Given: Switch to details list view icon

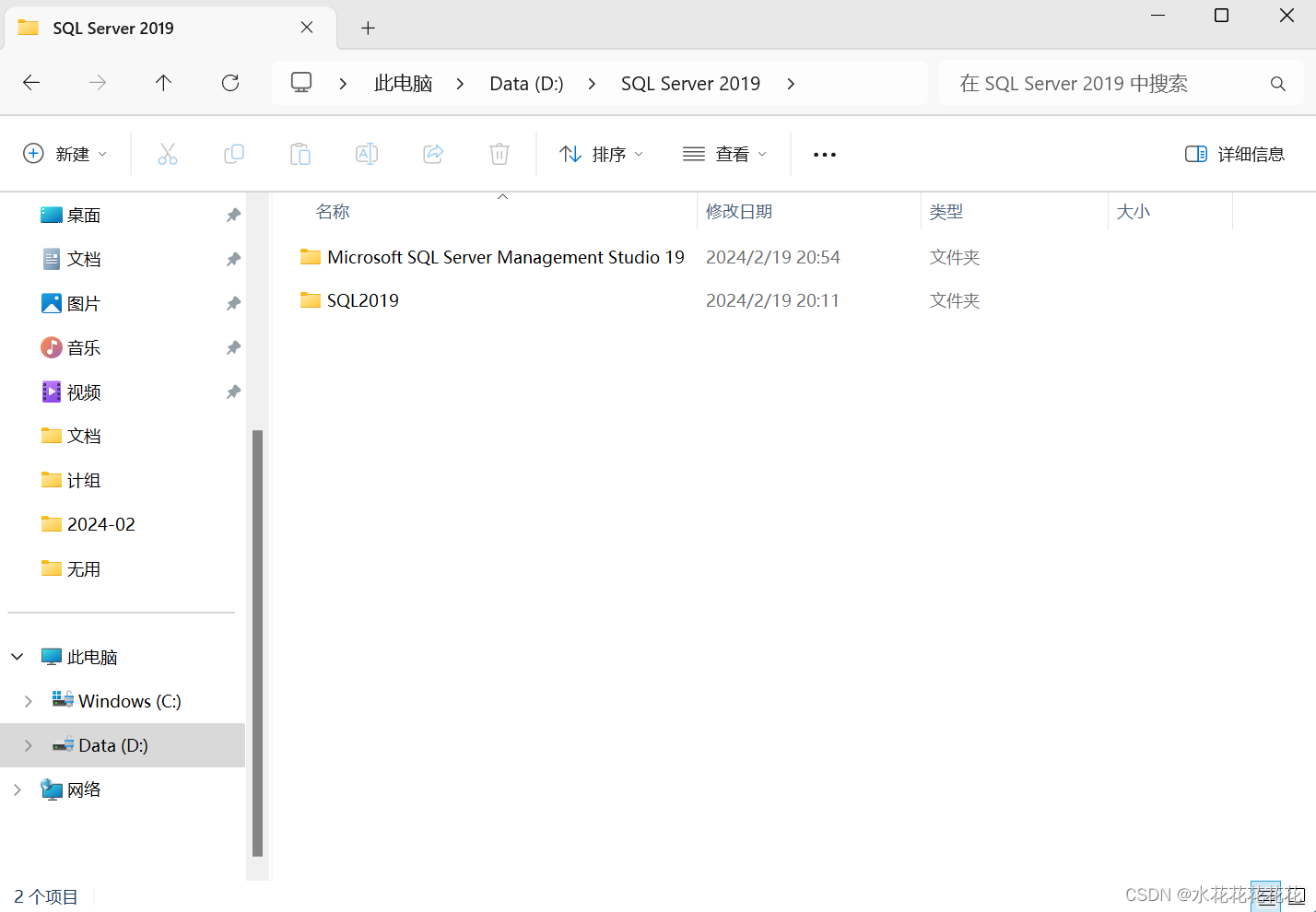Looking at the screenshot, I should pyautogui.click(x=1266, y=896).
